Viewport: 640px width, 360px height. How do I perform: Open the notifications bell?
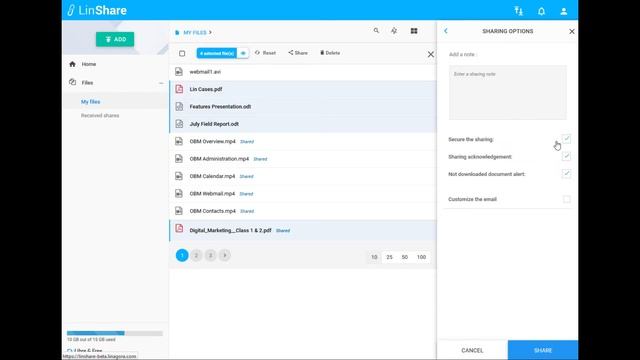541,11
